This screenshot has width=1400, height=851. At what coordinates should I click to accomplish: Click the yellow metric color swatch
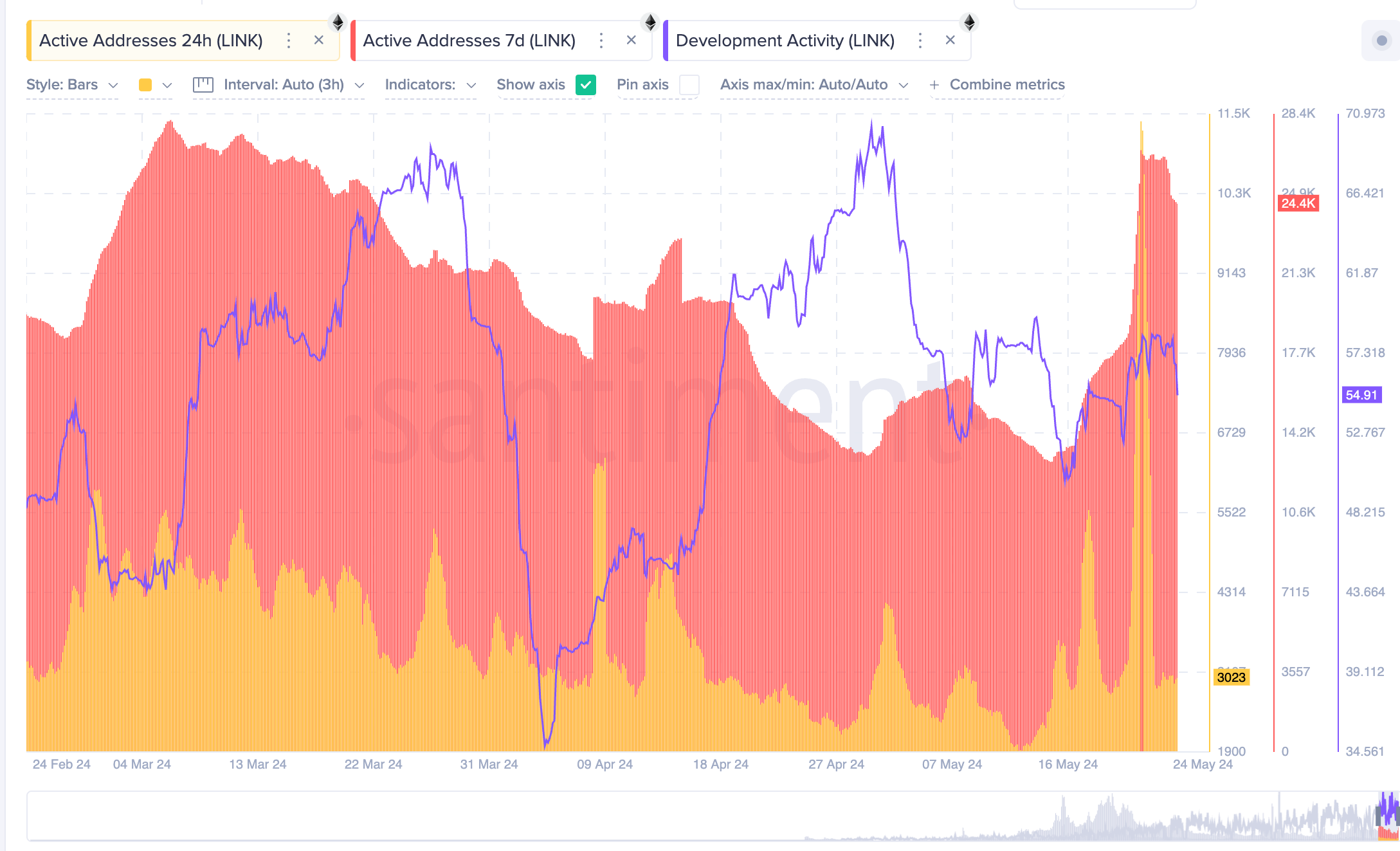click(145, 85)
